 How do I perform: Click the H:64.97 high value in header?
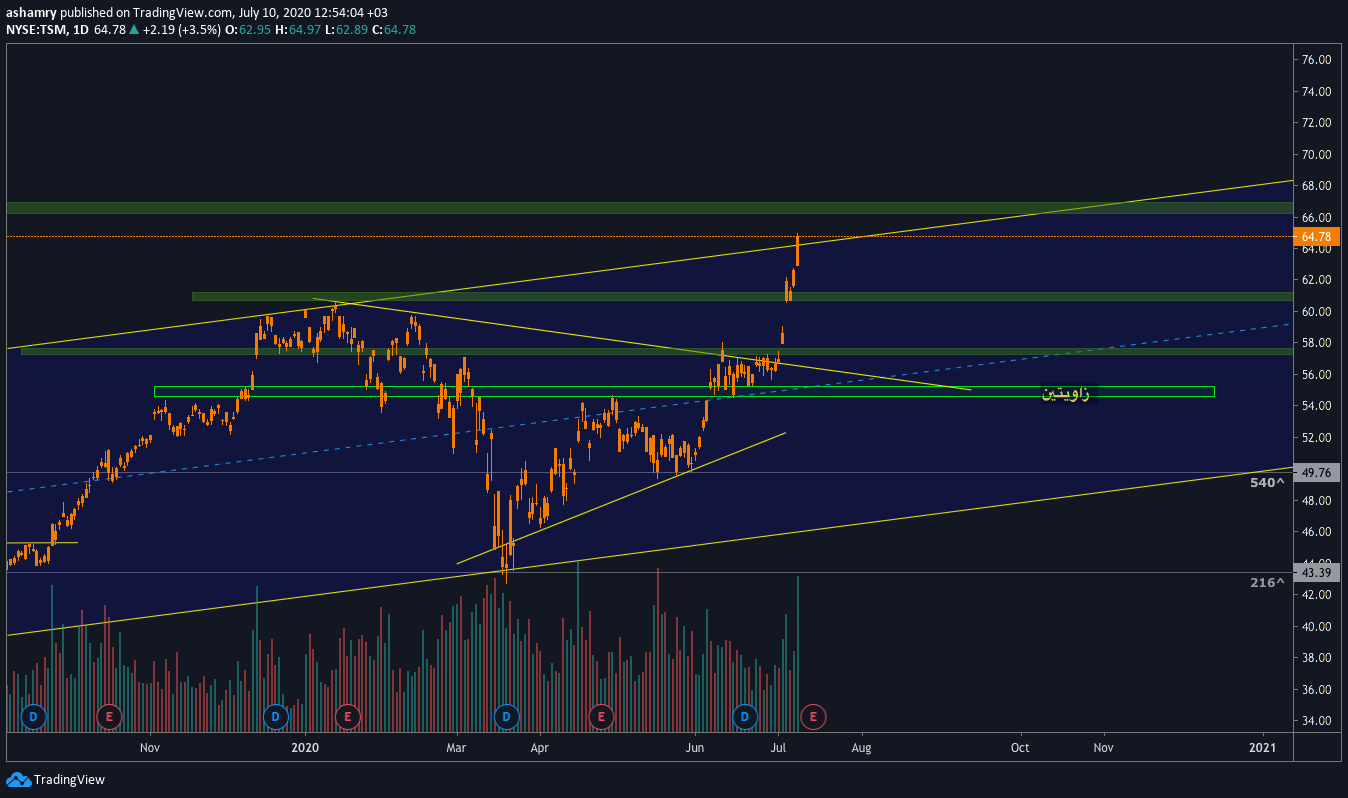coord(300,30)
